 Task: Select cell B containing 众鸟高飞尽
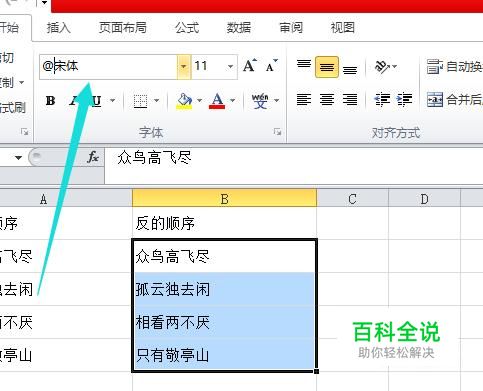click(224, 256)
